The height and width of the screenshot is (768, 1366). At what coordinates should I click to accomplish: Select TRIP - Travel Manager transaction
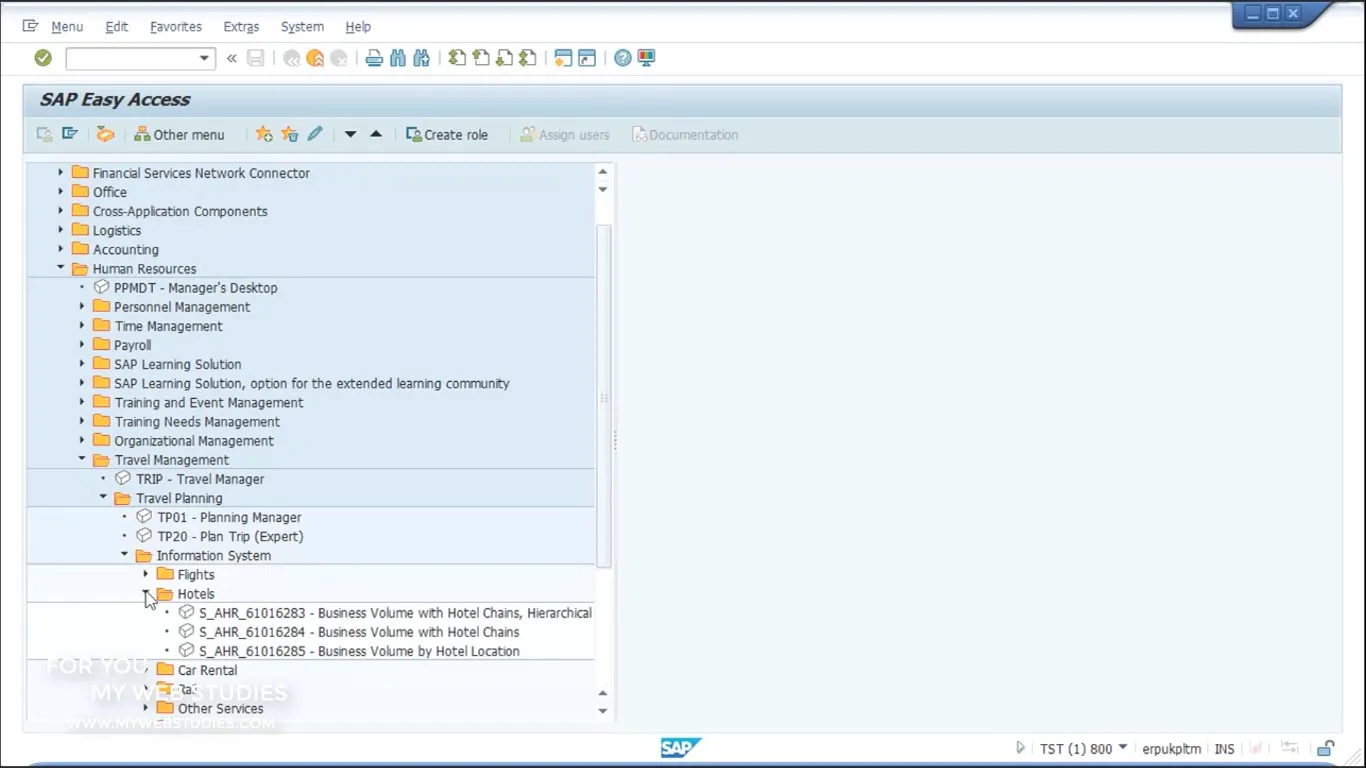coord(200,478)
